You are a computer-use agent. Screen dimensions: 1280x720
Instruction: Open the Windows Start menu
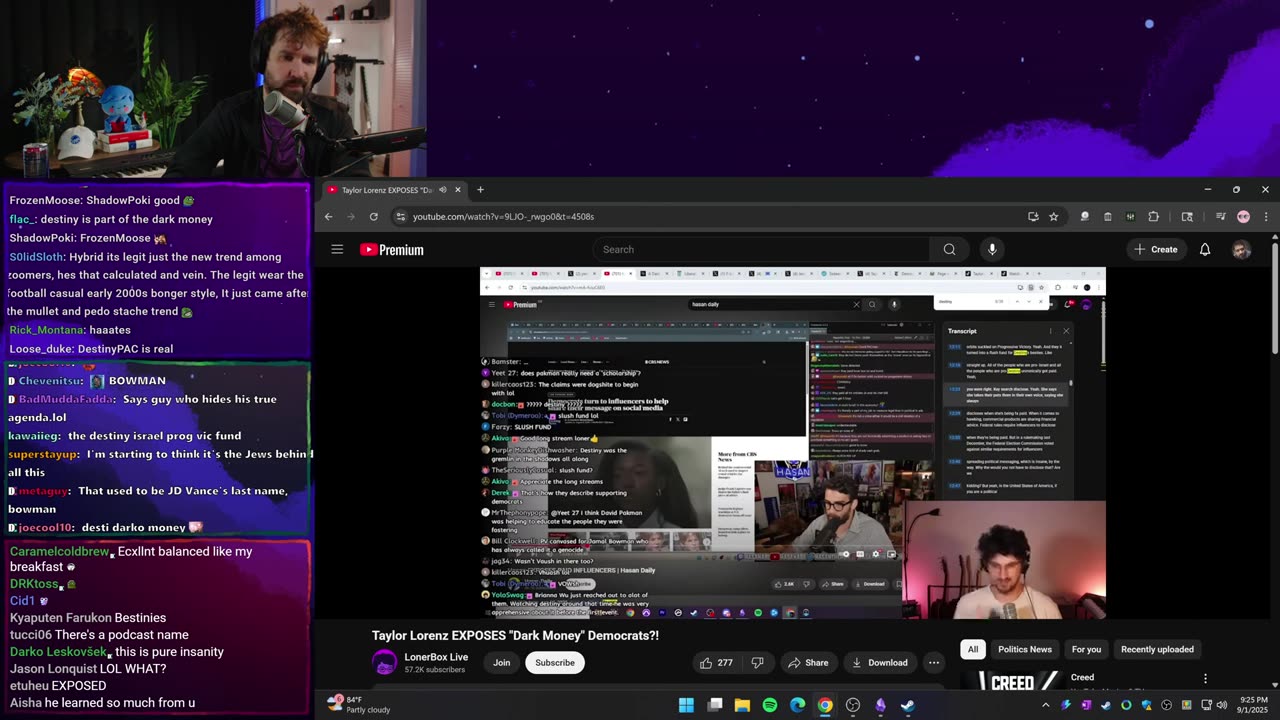[686, 705]
